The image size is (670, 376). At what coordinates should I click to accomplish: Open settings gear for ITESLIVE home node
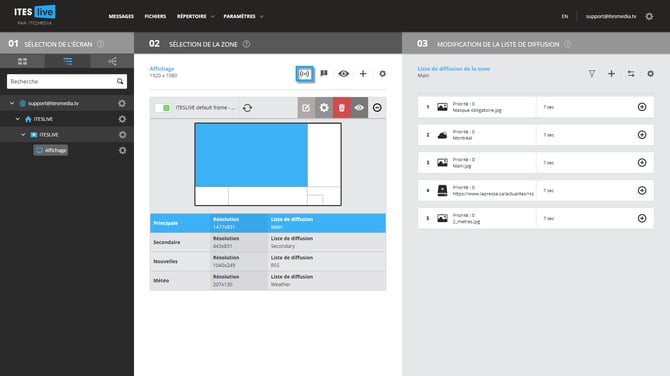click(x=122, y=119)
